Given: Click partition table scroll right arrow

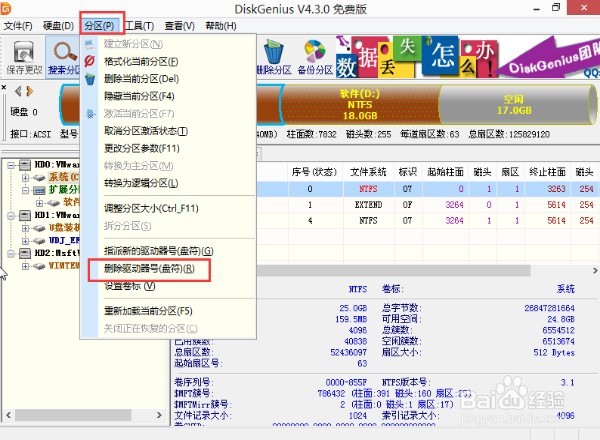Looking at the screenshot, I should coord(595,271).
